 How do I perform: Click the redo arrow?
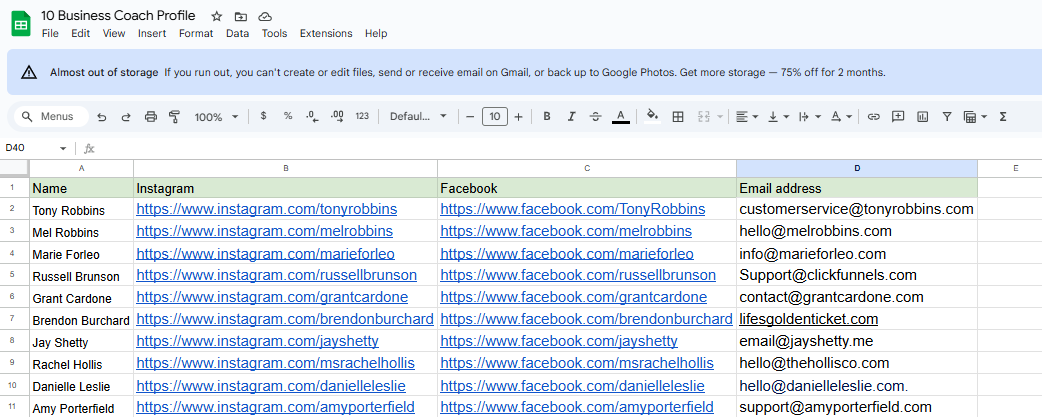point(126,117)
